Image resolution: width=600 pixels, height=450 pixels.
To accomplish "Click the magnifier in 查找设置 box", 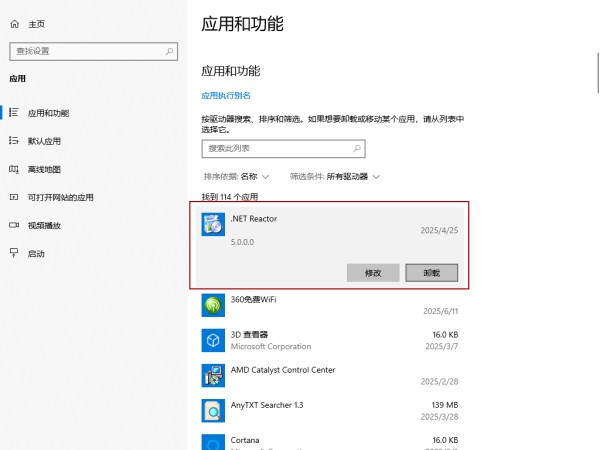I will 169,51.
